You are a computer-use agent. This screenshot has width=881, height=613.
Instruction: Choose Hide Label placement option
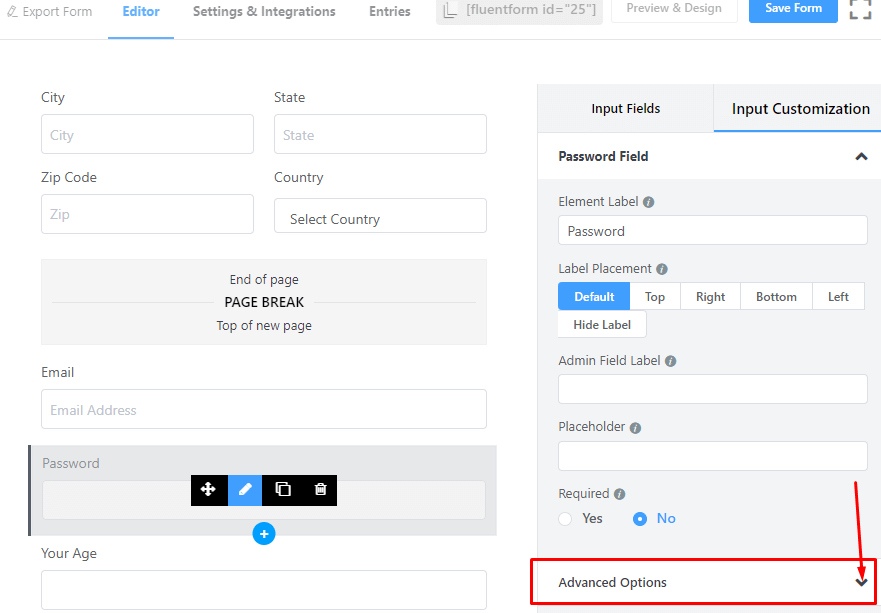click(x=602, y=325)
